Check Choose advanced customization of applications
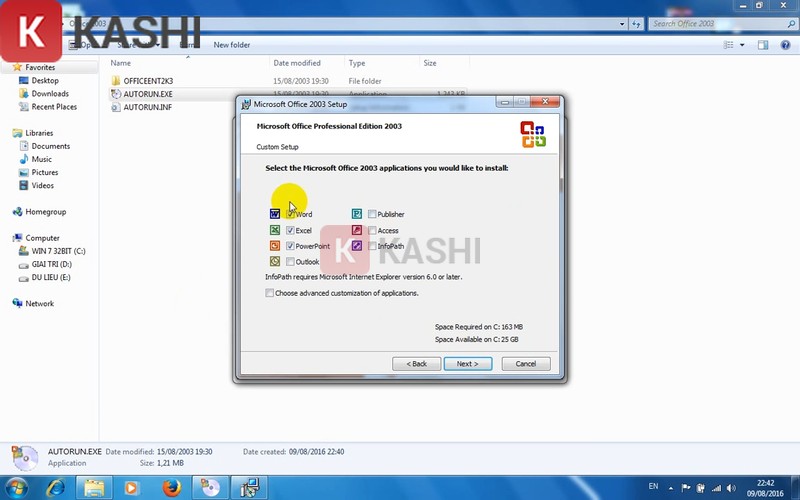Viewport: 800px width, 500px height. (x=270, y=293)
